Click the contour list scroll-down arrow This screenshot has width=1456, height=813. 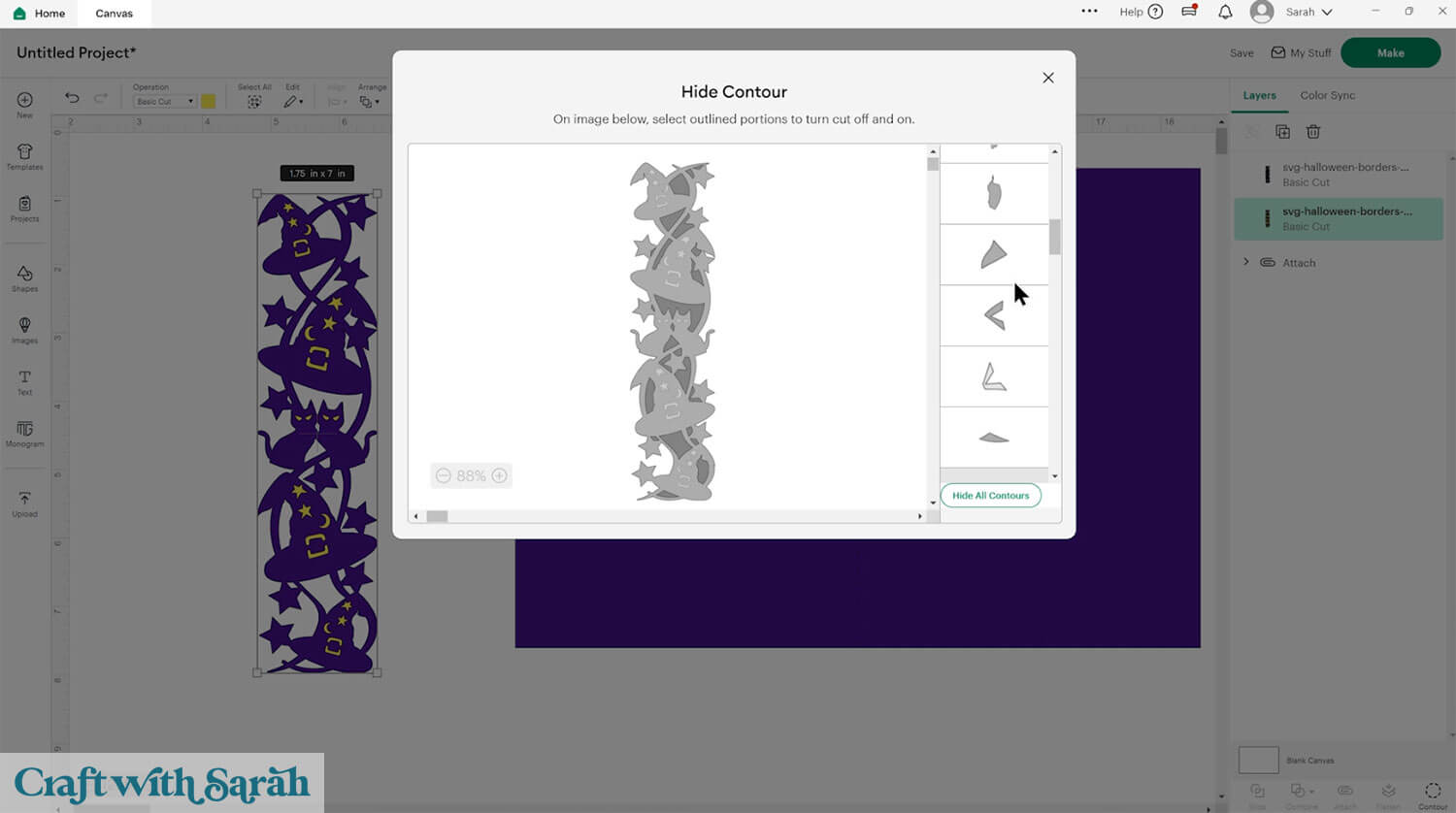(x=1055, y=476)
